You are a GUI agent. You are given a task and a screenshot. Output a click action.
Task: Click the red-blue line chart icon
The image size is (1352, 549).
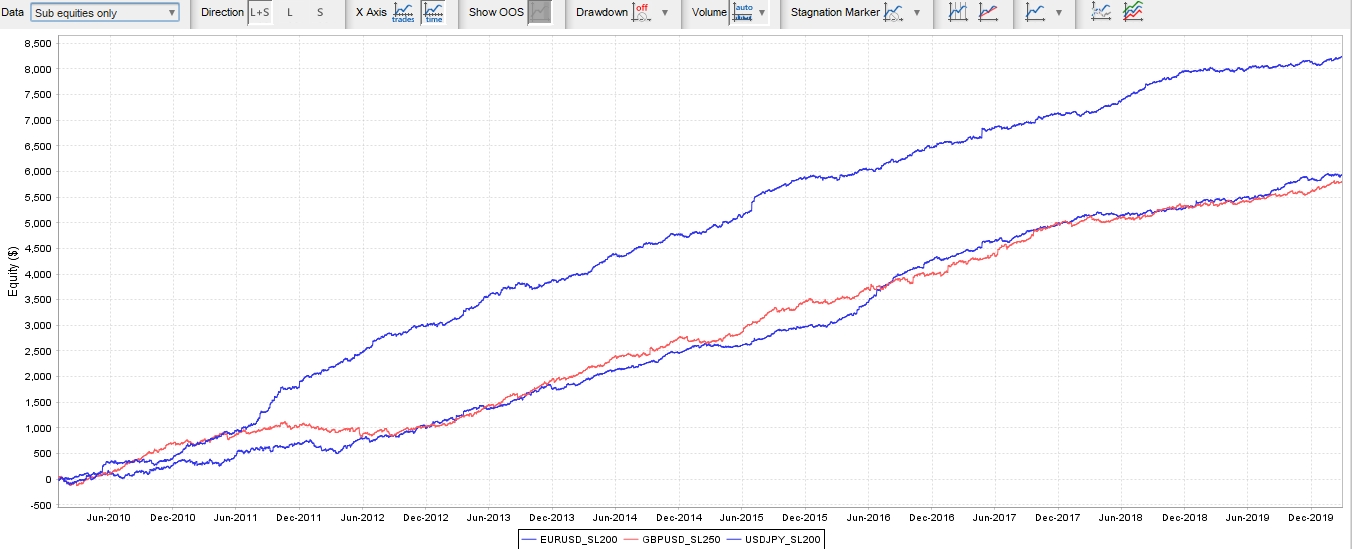pos(988,13)
